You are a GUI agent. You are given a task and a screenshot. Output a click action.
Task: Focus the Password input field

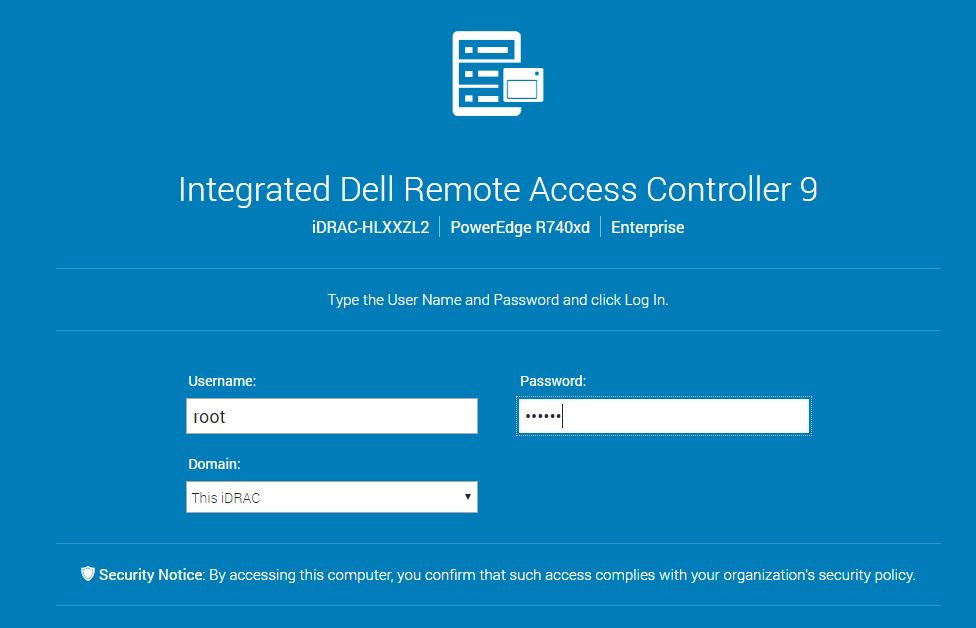pos(664,417)
